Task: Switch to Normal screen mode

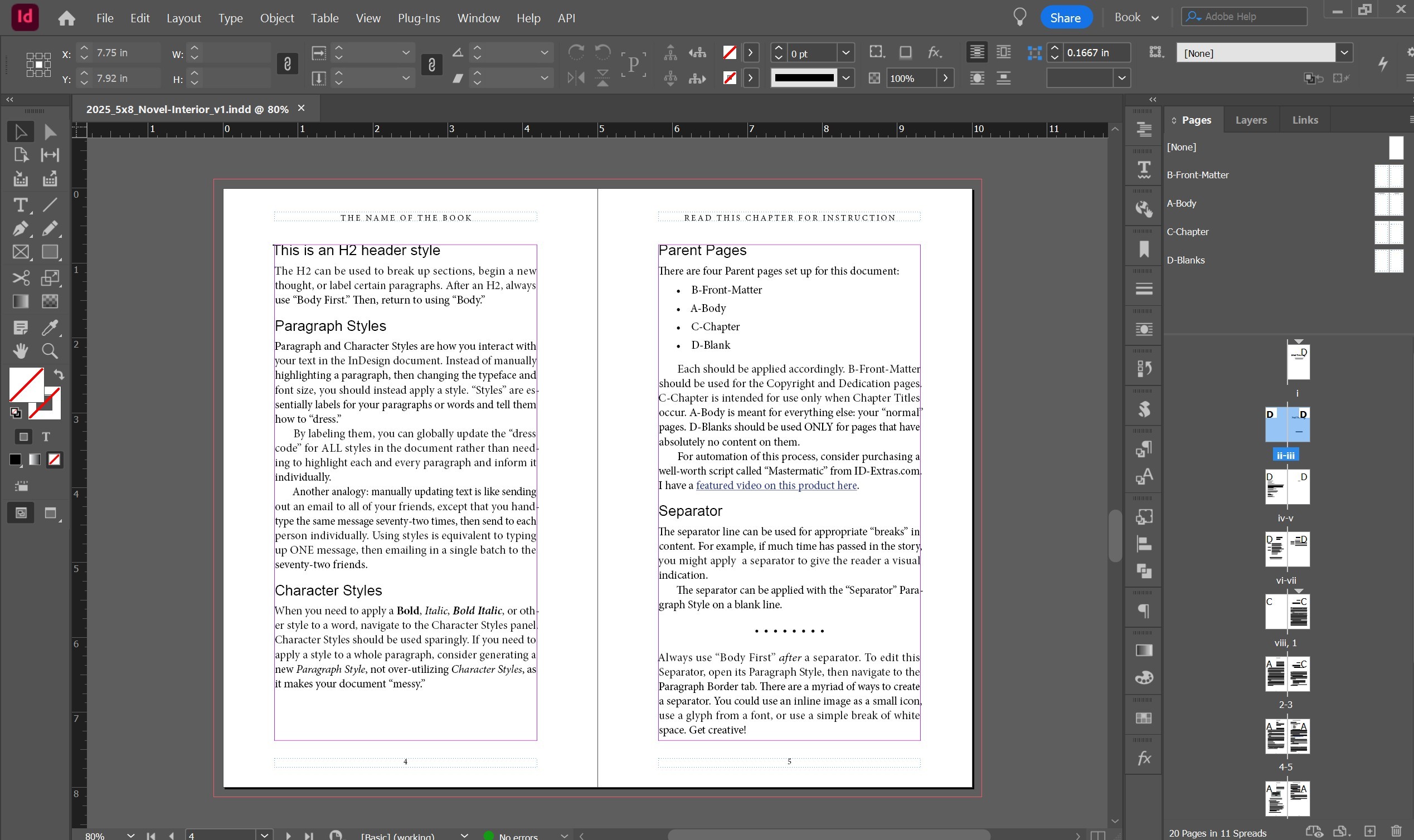Action: point(21,514)
